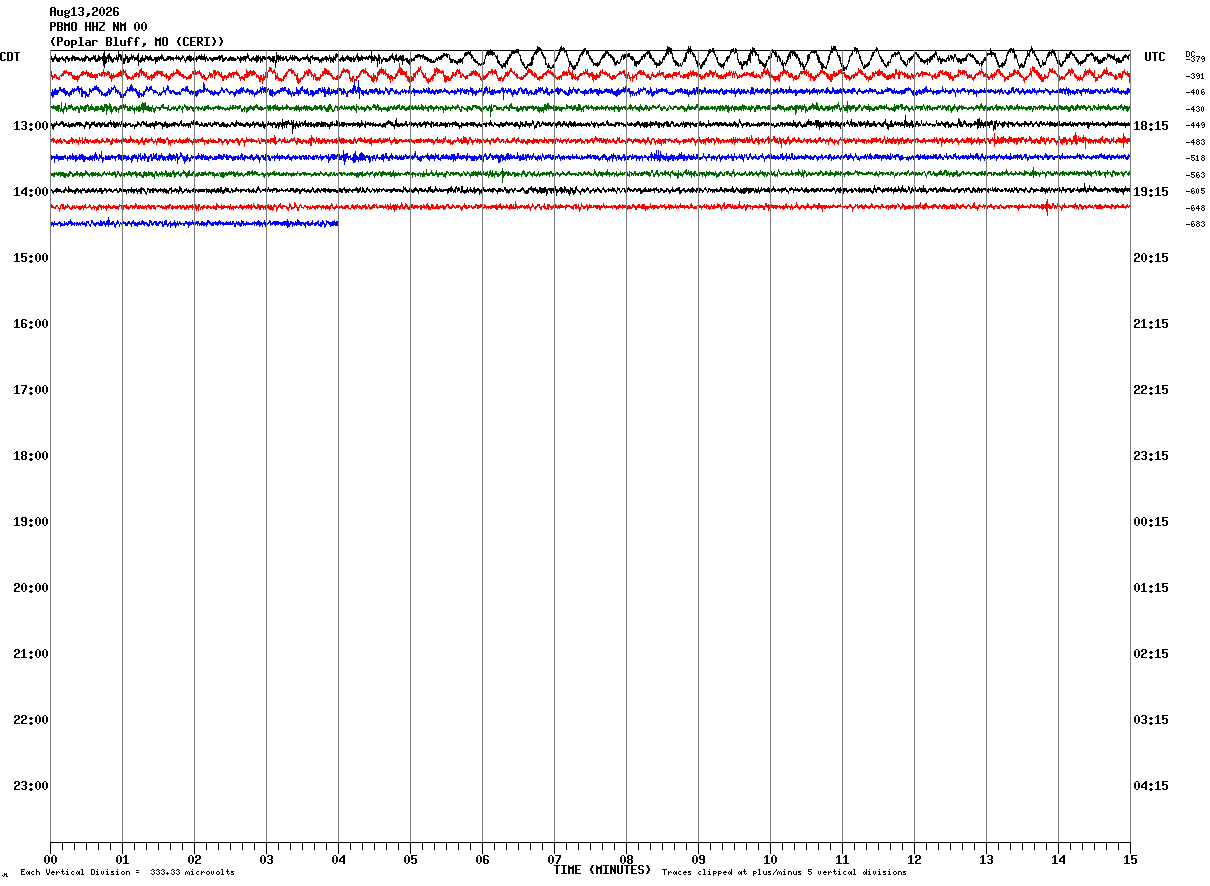Screen dimensions: 1210x886
Task: Click the DC offset value '-563'
Action: (x=1195, y=175)
